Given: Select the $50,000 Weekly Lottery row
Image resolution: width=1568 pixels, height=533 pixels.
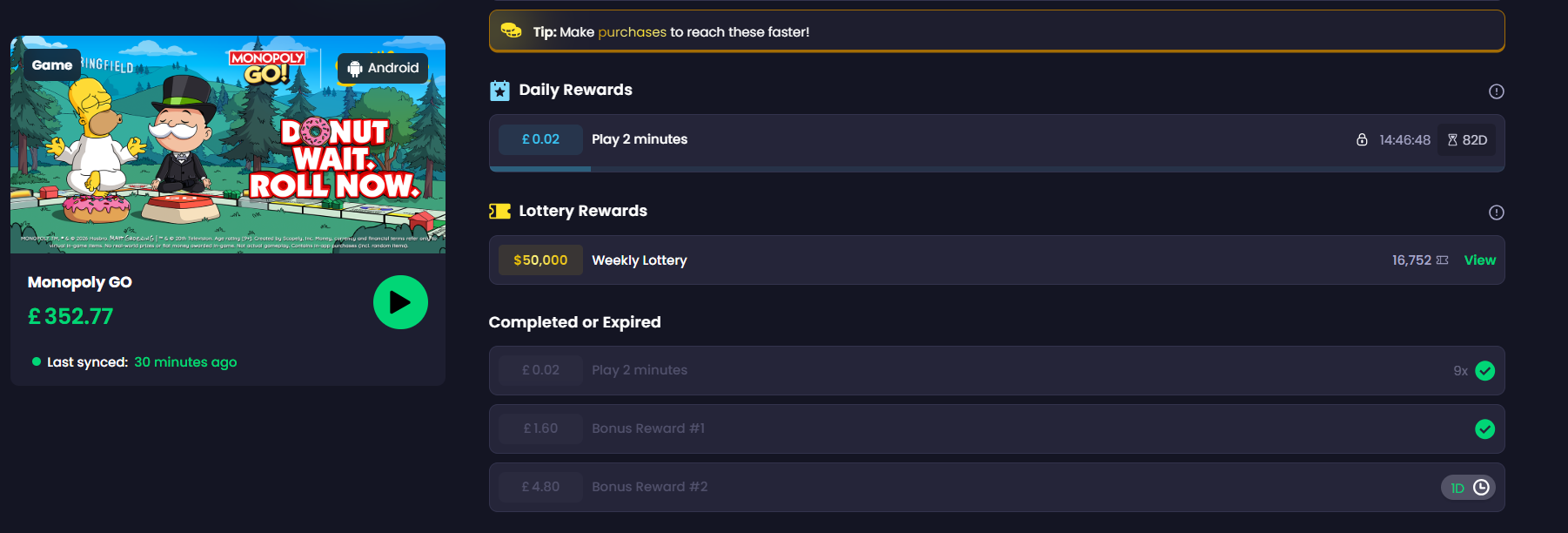Looking at the screenshot, I should tap(996, 260).
